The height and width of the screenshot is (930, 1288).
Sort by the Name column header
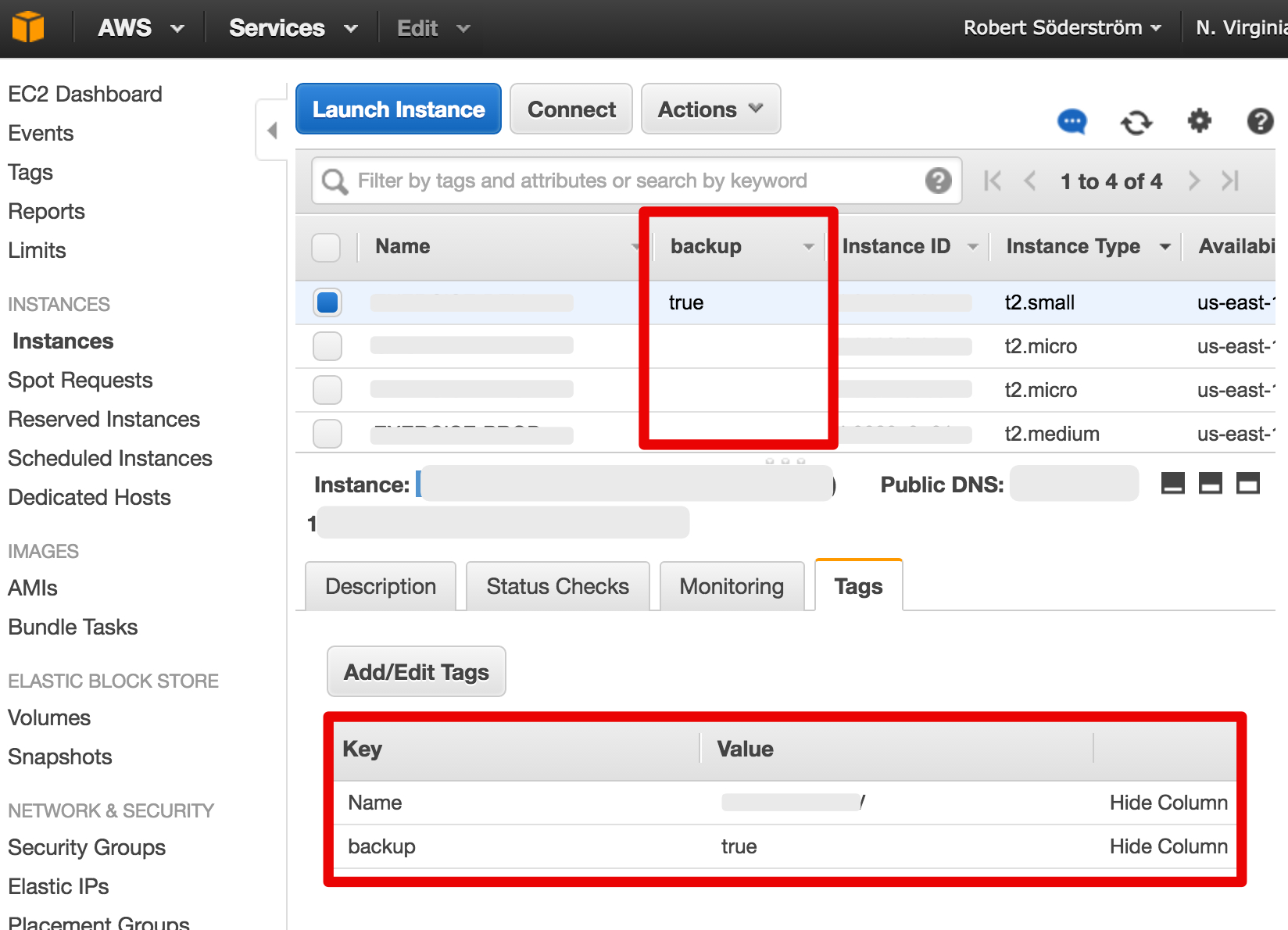(x=500, y=246)
